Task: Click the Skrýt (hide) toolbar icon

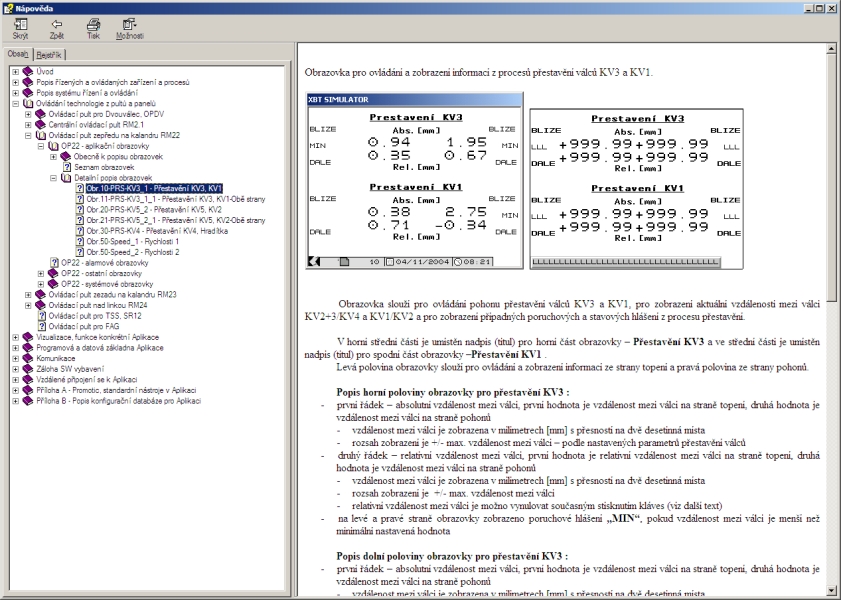Action: click(20, 25)
